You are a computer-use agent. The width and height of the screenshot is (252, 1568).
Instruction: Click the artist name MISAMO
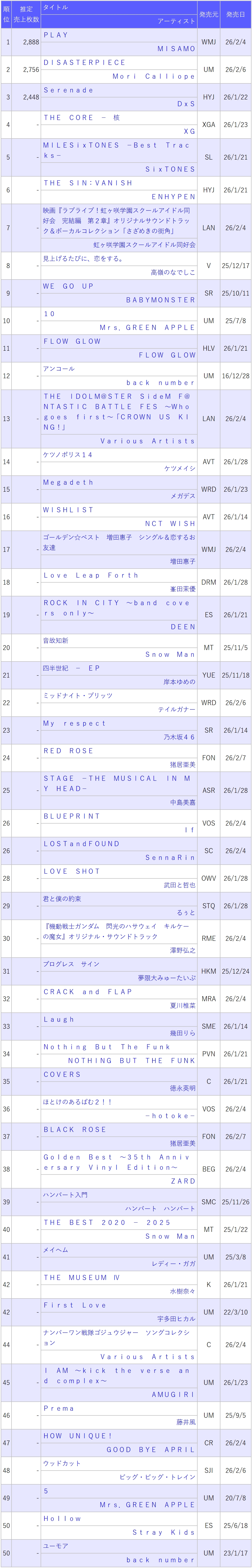[177, 49]
